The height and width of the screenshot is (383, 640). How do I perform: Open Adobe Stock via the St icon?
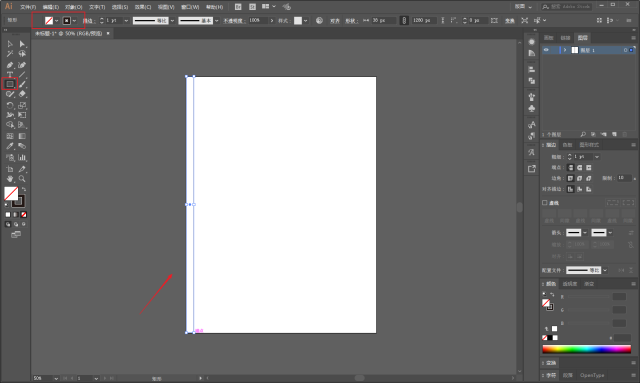pyautogui.click(x=252, y=7)
